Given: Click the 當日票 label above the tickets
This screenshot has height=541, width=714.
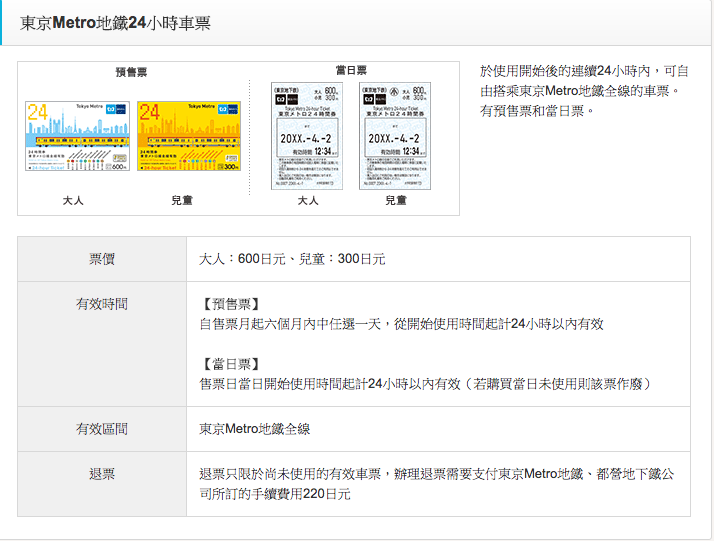Looking at the screenshot, I should tap(351, 71).
